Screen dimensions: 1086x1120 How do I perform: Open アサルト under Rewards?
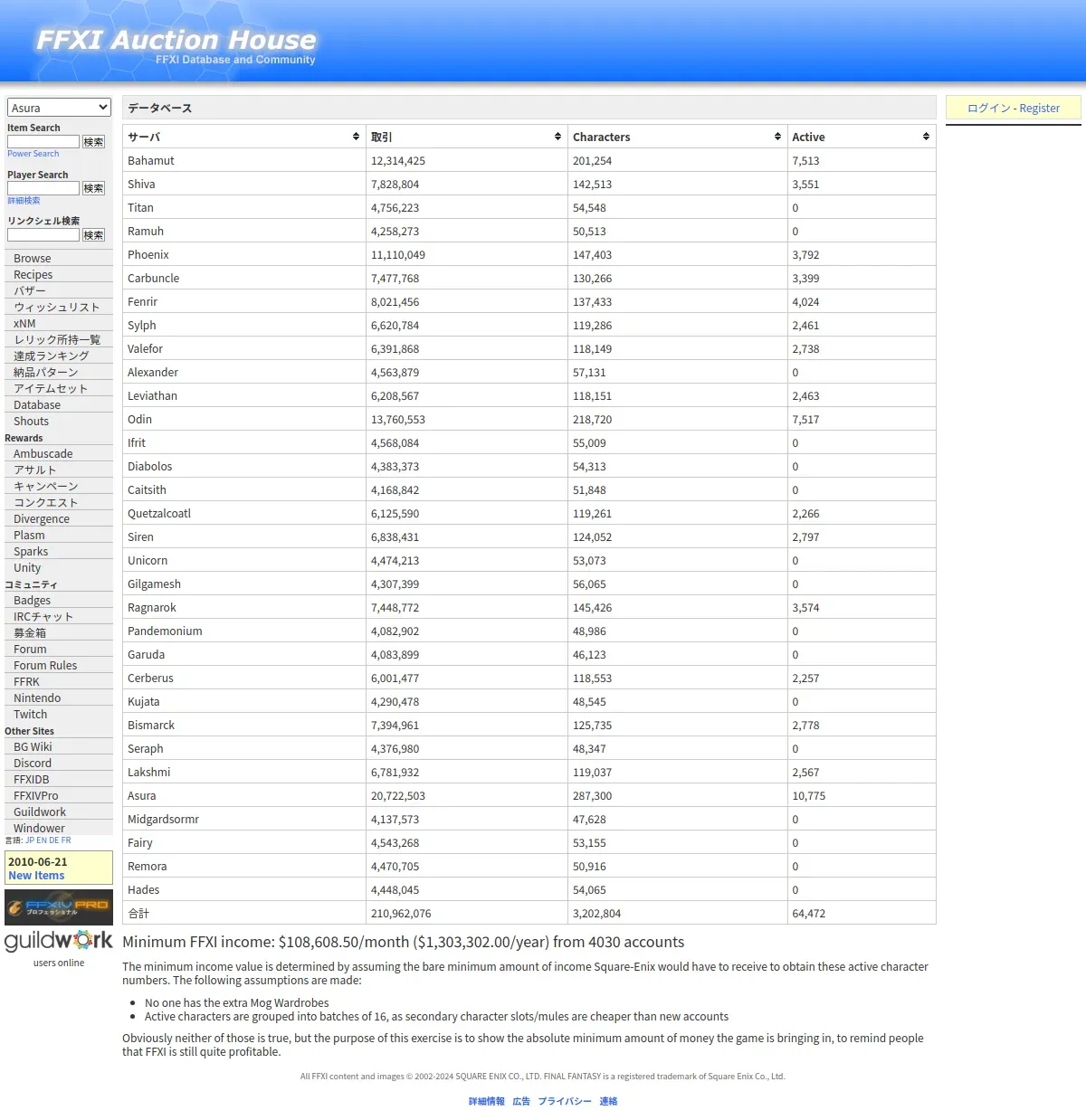point(59,470)
